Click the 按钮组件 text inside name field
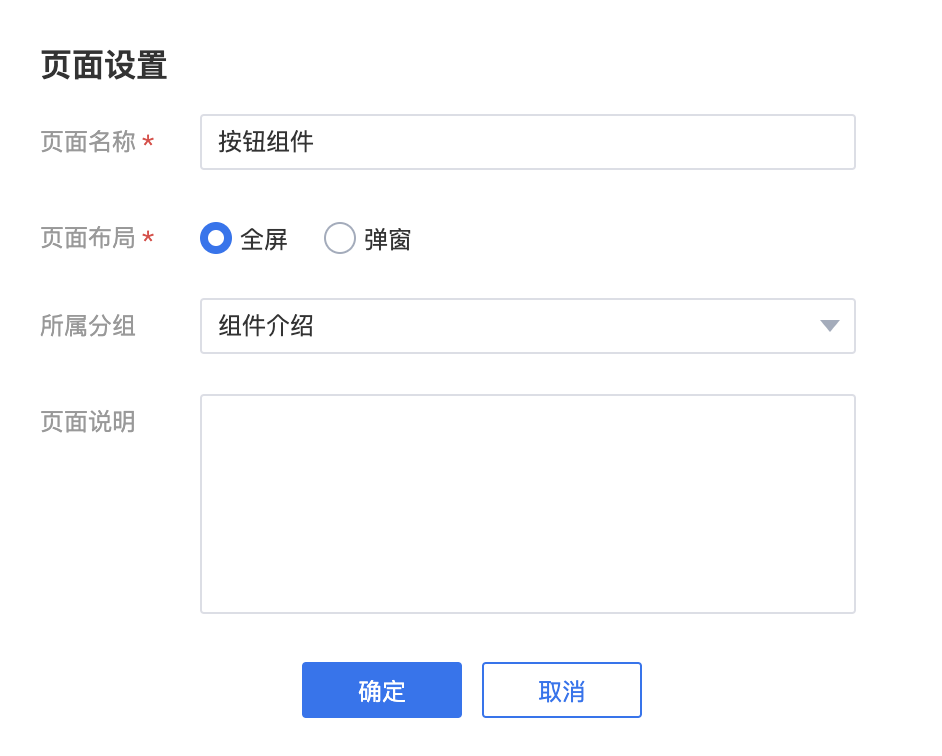The image size is (942, 756). (x=266, y=142)
